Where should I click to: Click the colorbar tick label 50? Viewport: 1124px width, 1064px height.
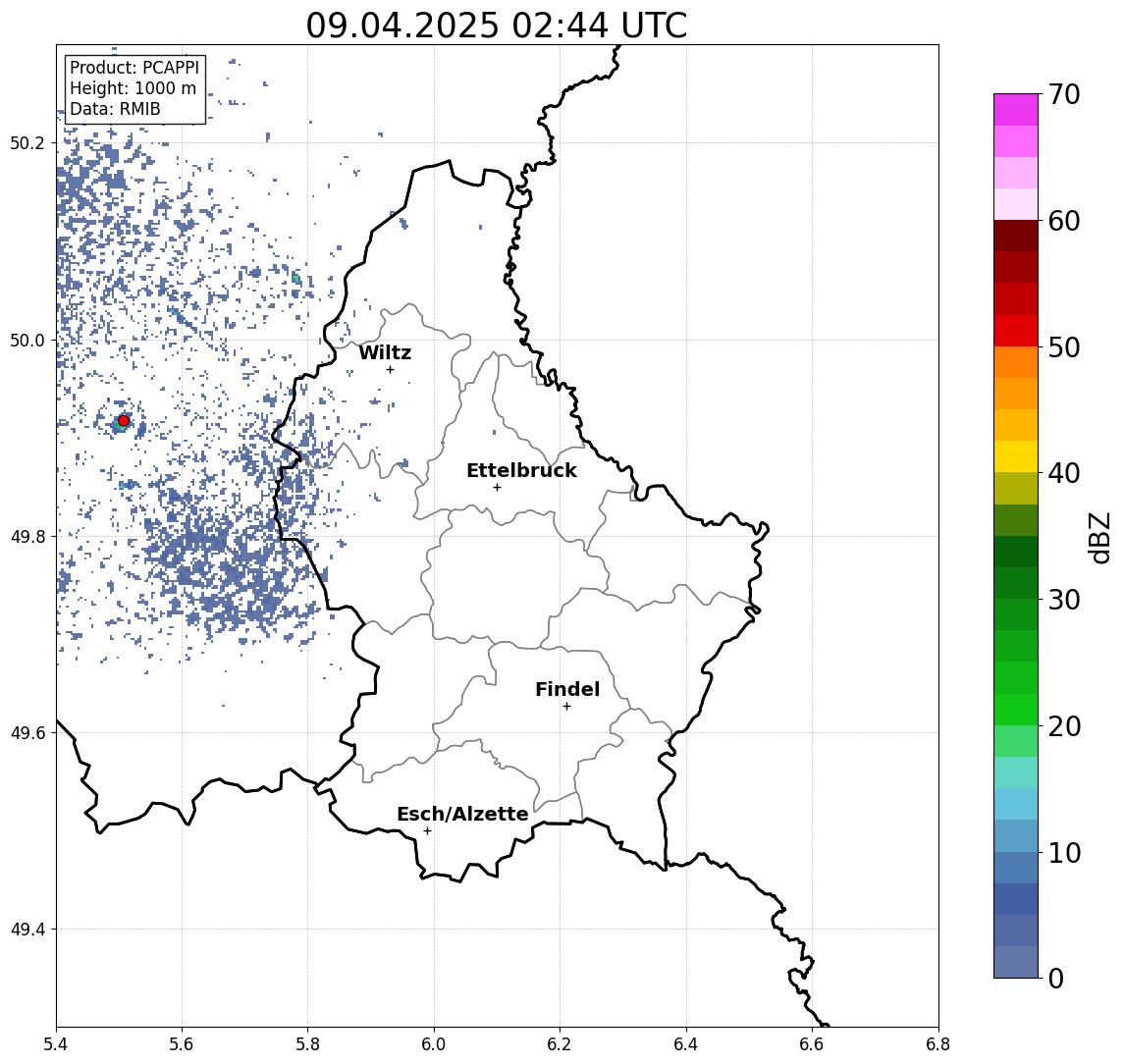[x=1064, y=347]
